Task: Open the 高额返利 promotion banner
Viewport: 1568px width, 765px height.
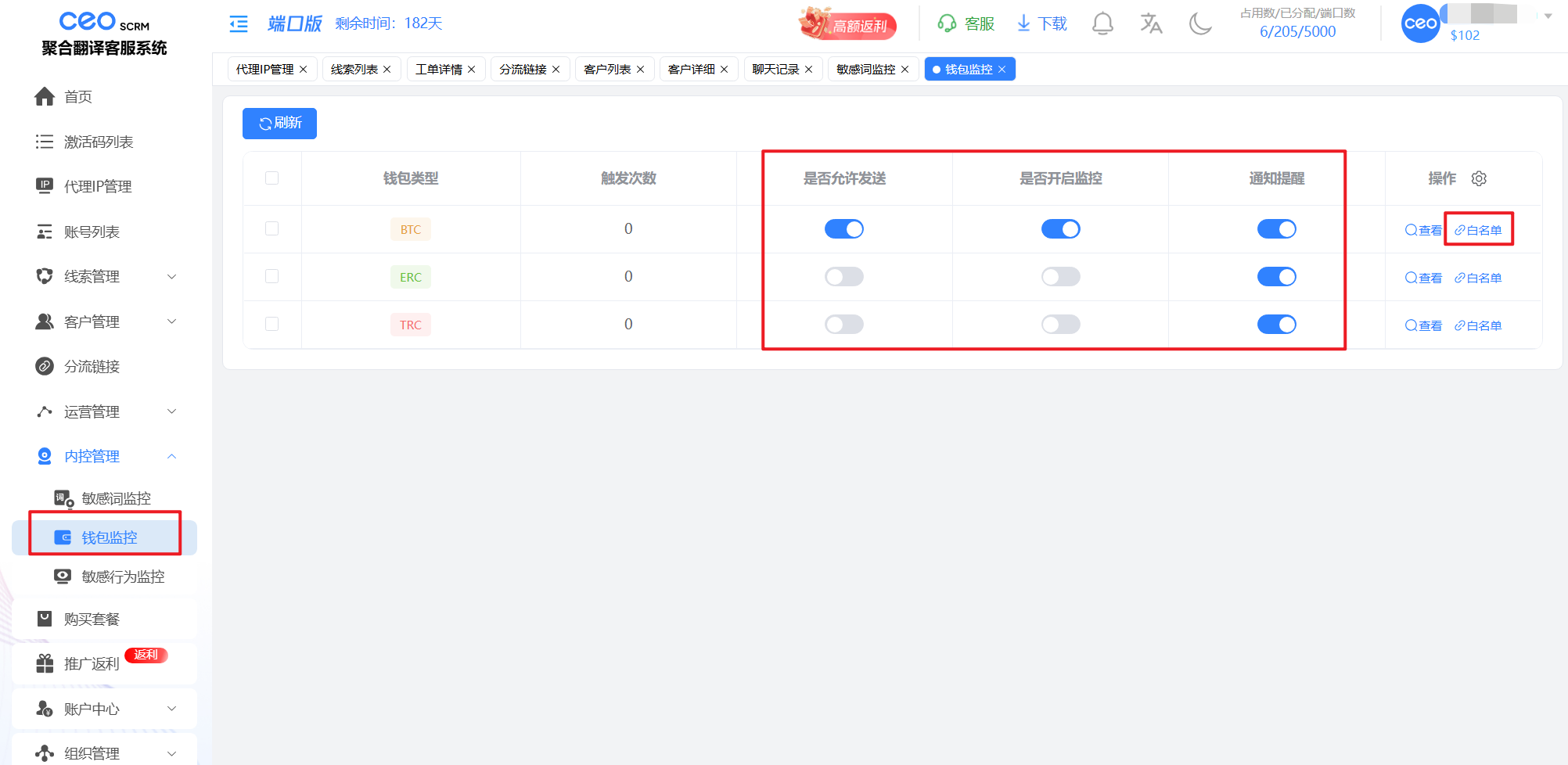Action: tap(847, 23)
